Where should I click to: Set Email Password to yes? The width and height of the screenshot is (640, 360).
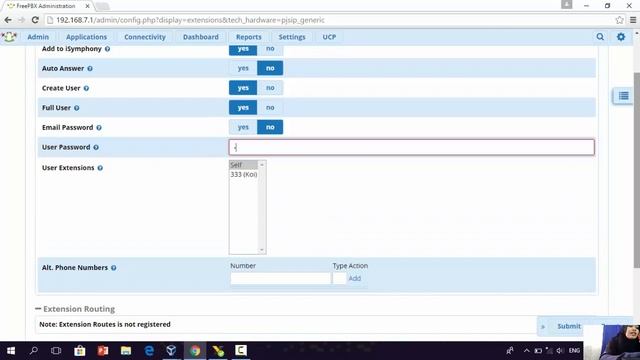pos(243,127)
